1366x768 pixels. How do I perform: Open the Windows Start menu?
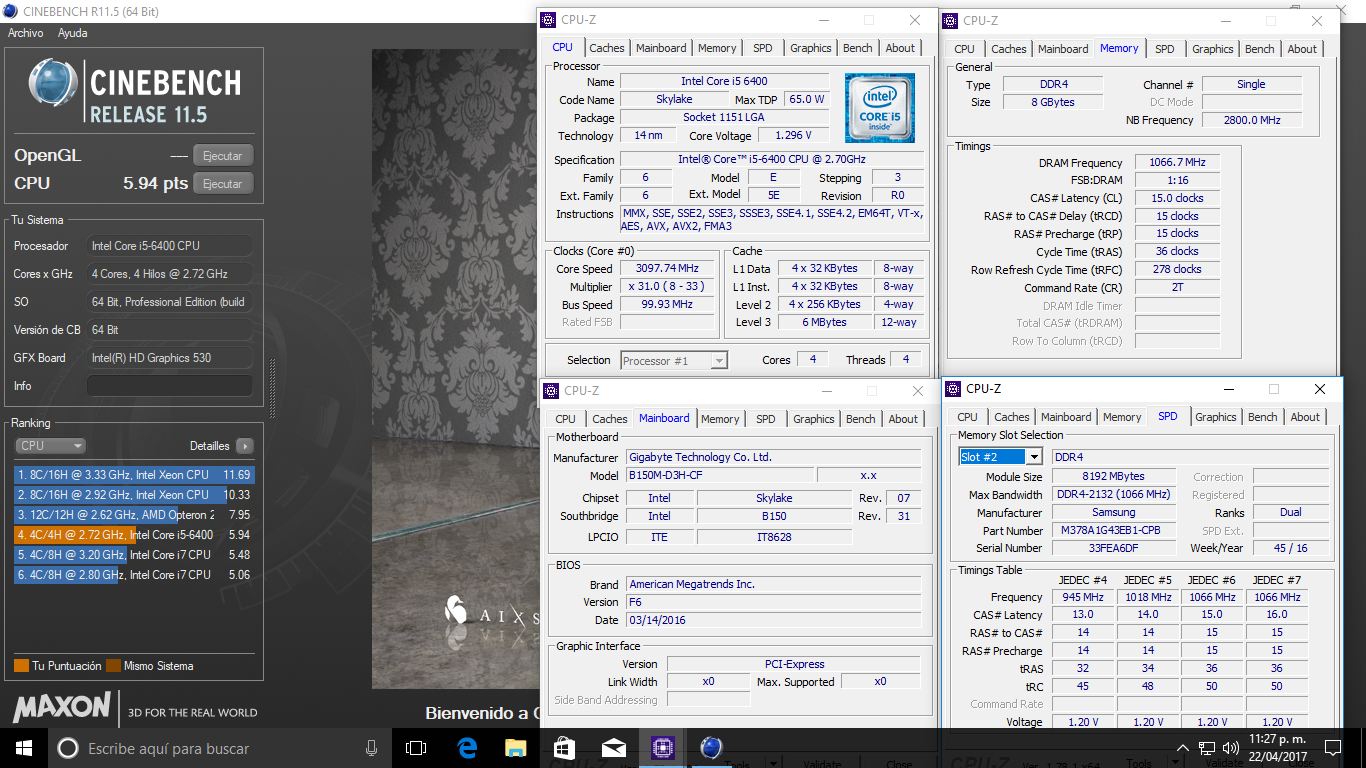24,748
